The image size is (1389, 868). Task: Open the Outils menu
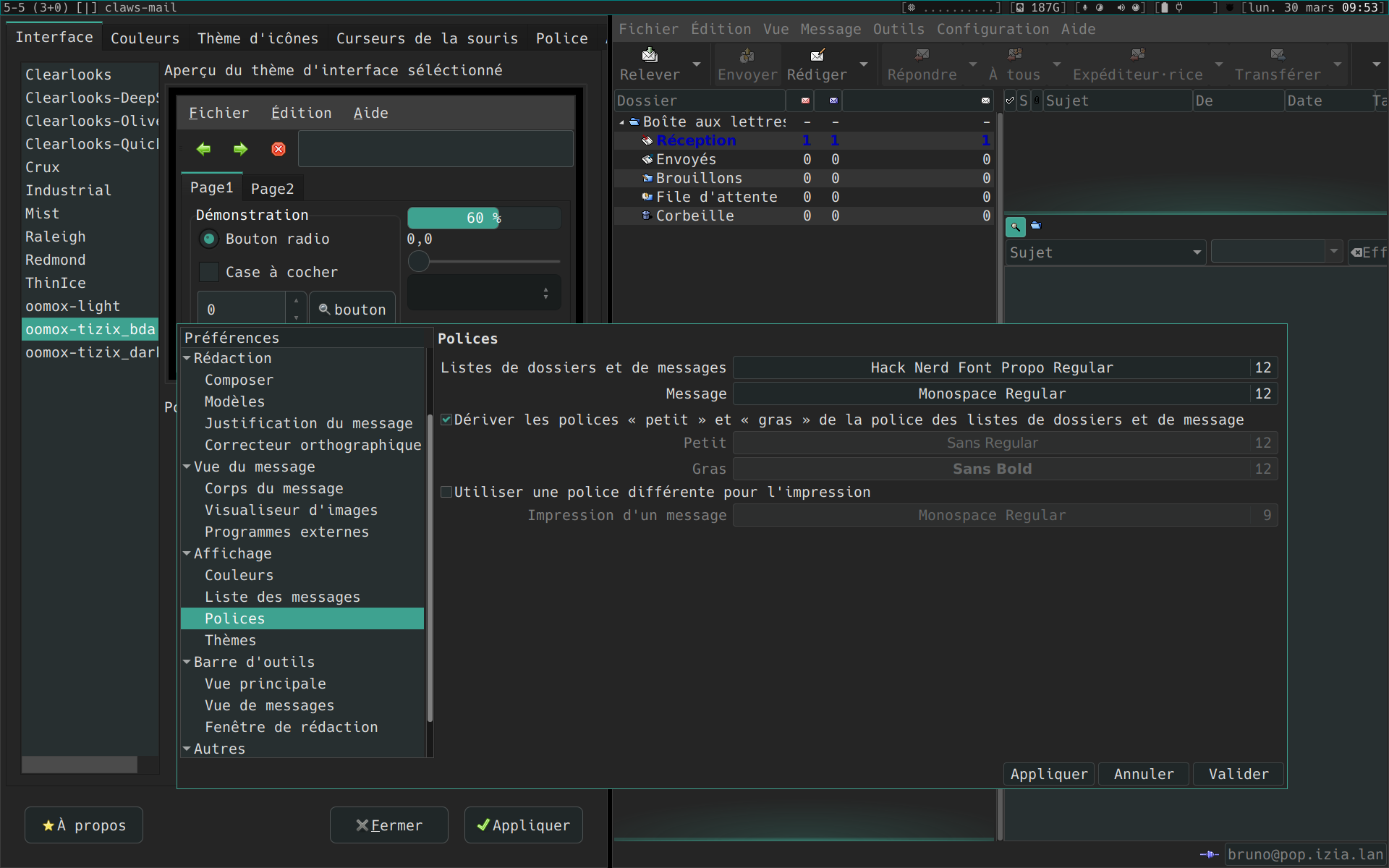pos(898,30)
